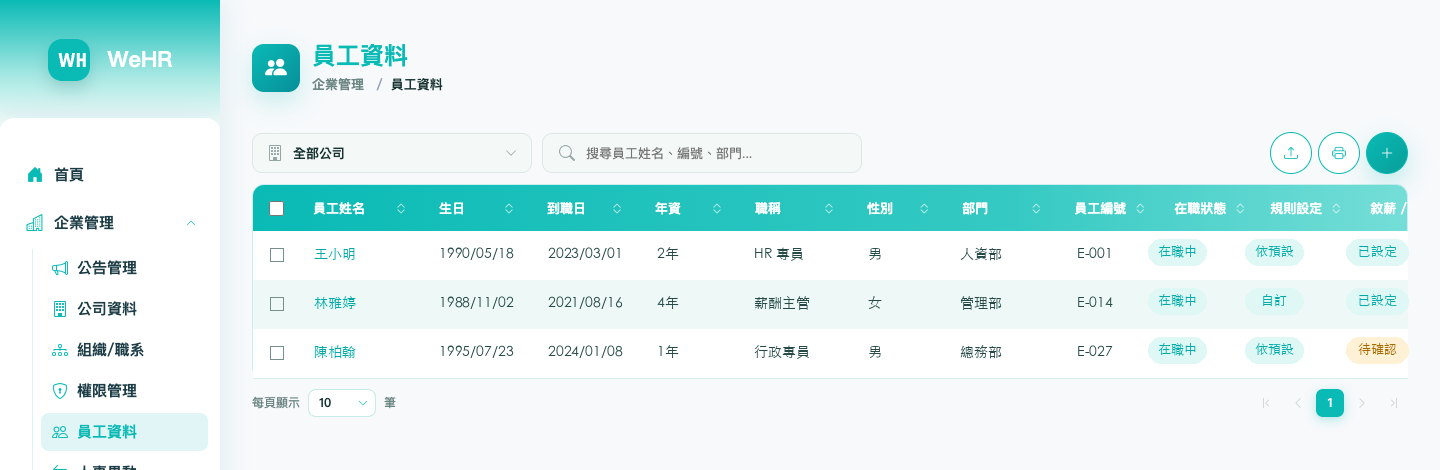Check the row checkbox for 陳柏翰
Screen dimensions: 1440x470
277,352
